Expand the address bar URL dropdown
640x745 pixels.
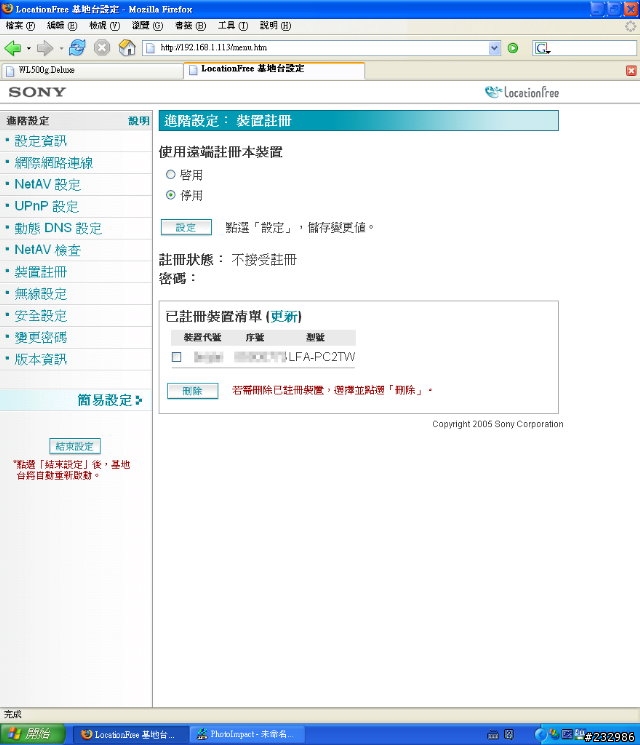[495, 48]
